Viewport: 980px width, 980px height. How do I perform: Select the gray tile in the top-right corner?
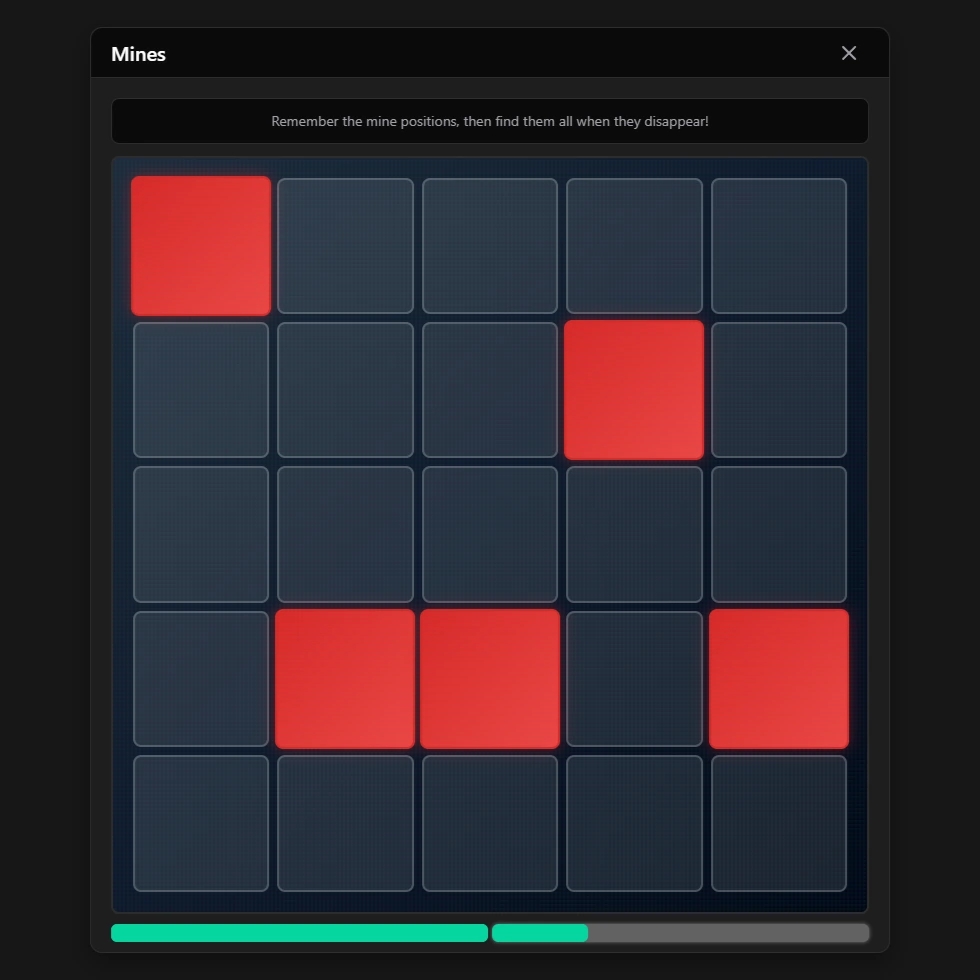click(x=779, y=246)
